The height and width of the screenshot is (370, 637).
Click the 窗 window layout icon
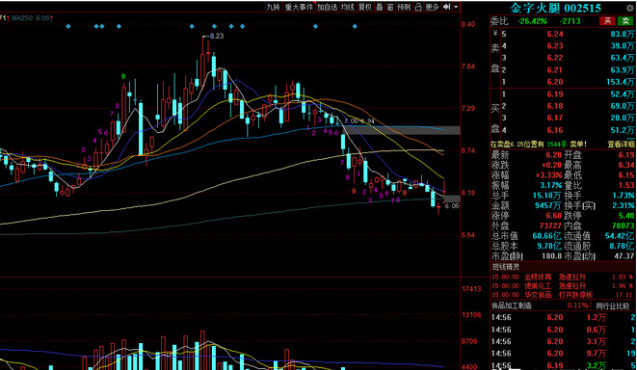pyautogui.click(x=390, y=7)
